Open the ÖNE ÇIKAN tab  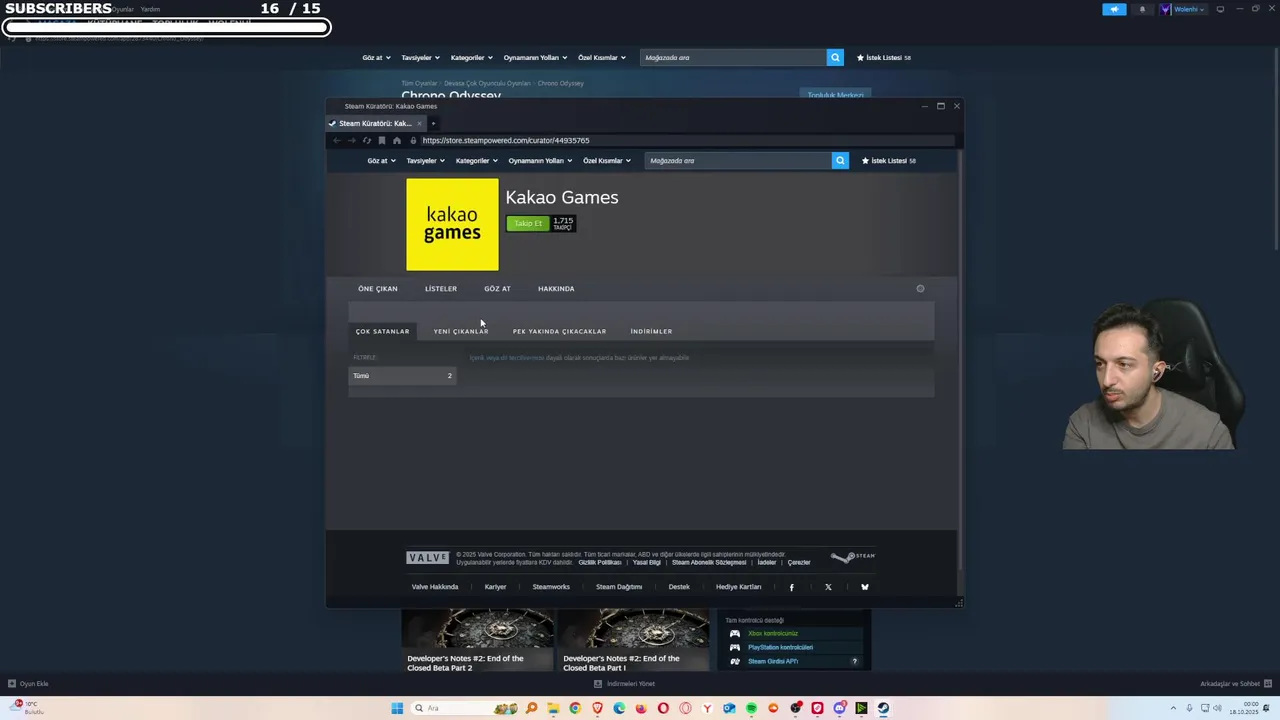click(x=378, y=288)
